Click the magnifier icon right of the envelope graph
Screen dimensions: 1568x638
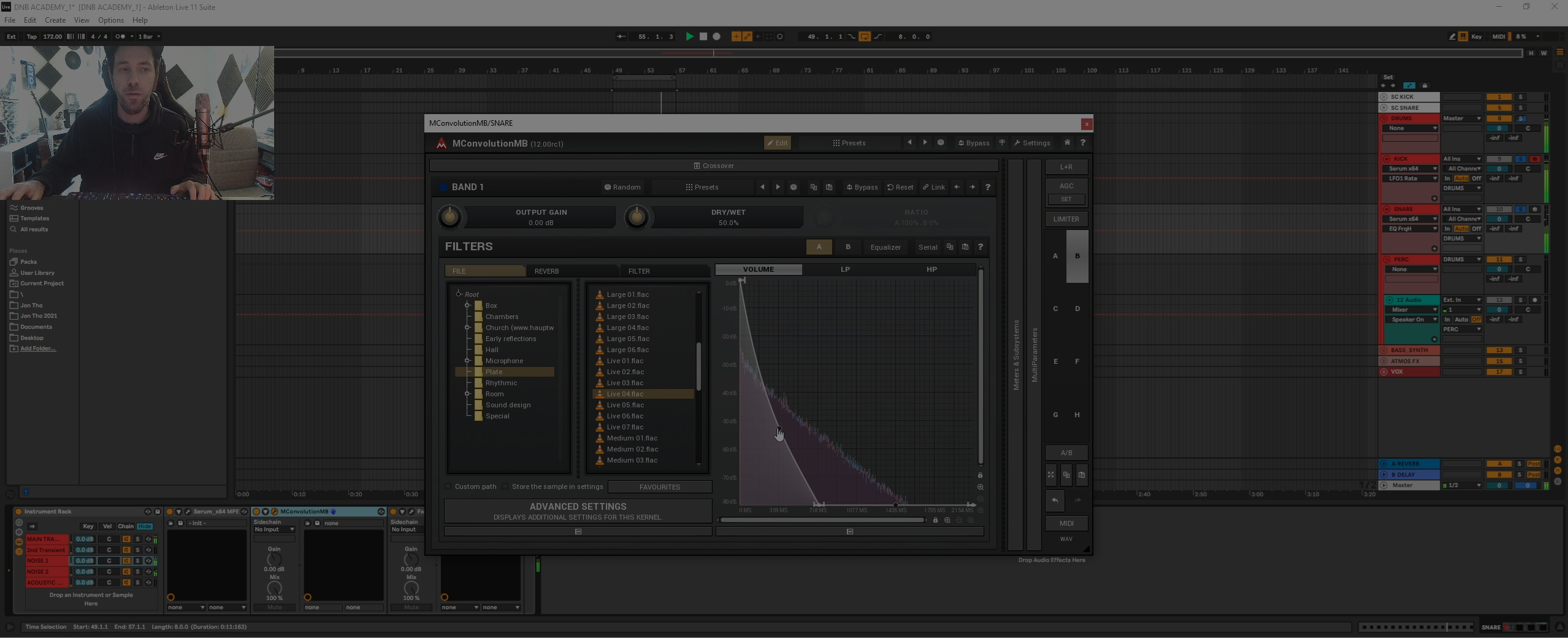coord(980,487)
